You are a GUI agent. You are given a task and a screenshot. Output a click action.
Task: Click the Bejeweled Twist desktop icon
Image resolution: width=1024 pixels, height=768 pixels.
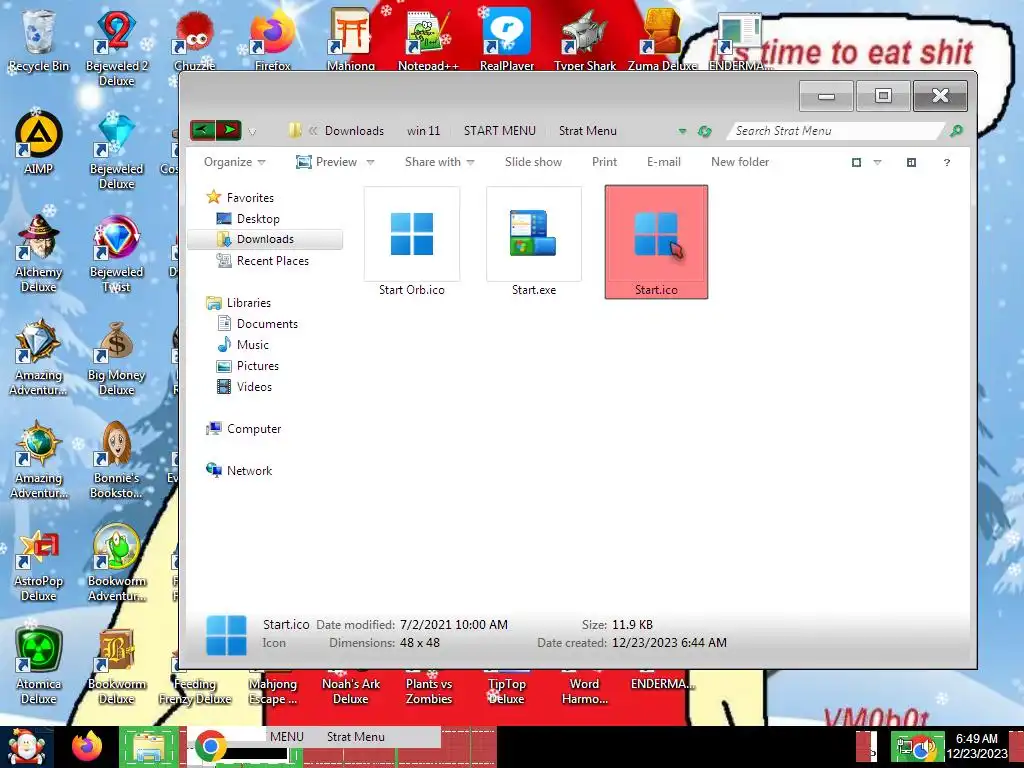coord(116,253)
